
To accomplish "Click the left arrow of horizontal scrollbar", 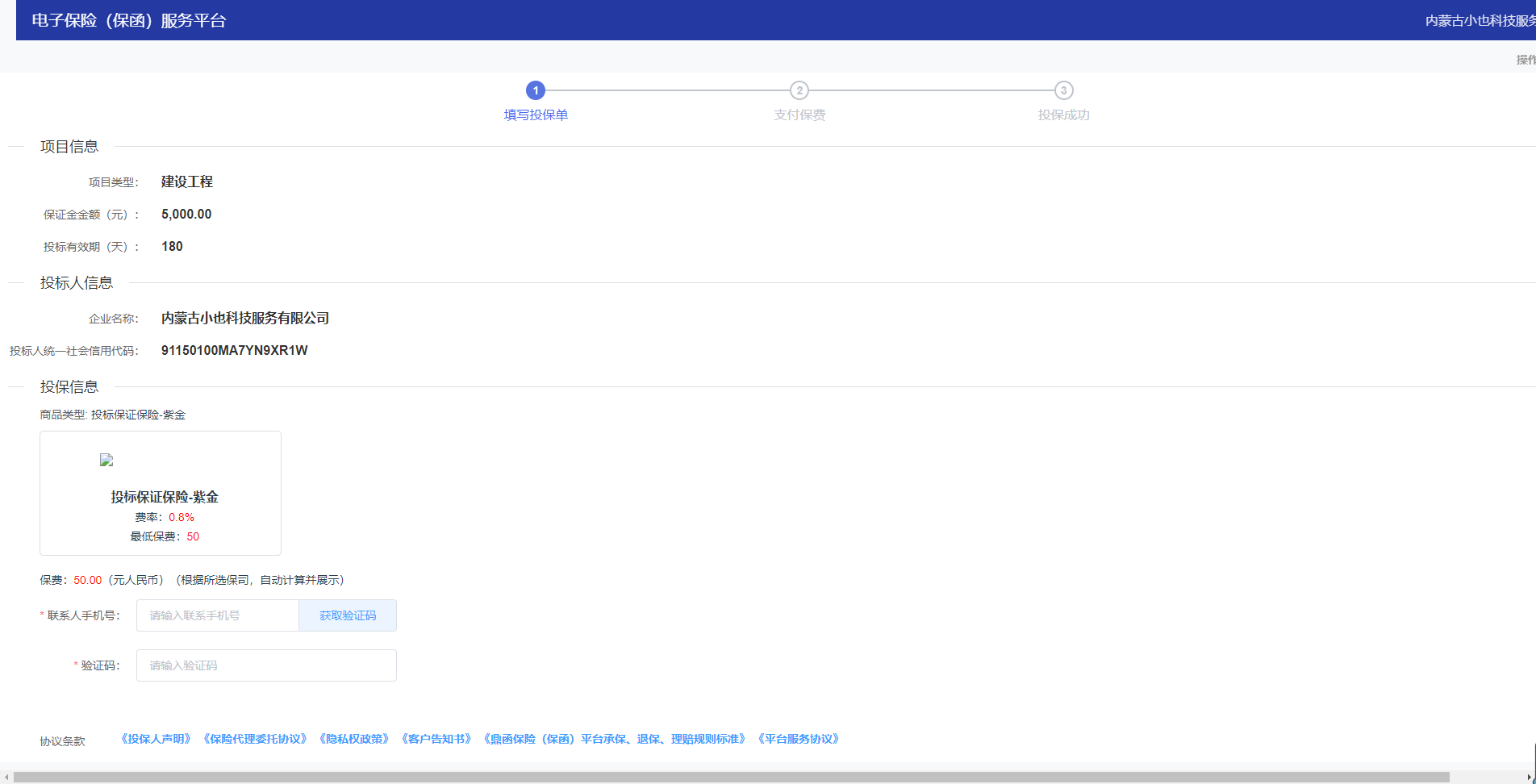I will 6,778.
